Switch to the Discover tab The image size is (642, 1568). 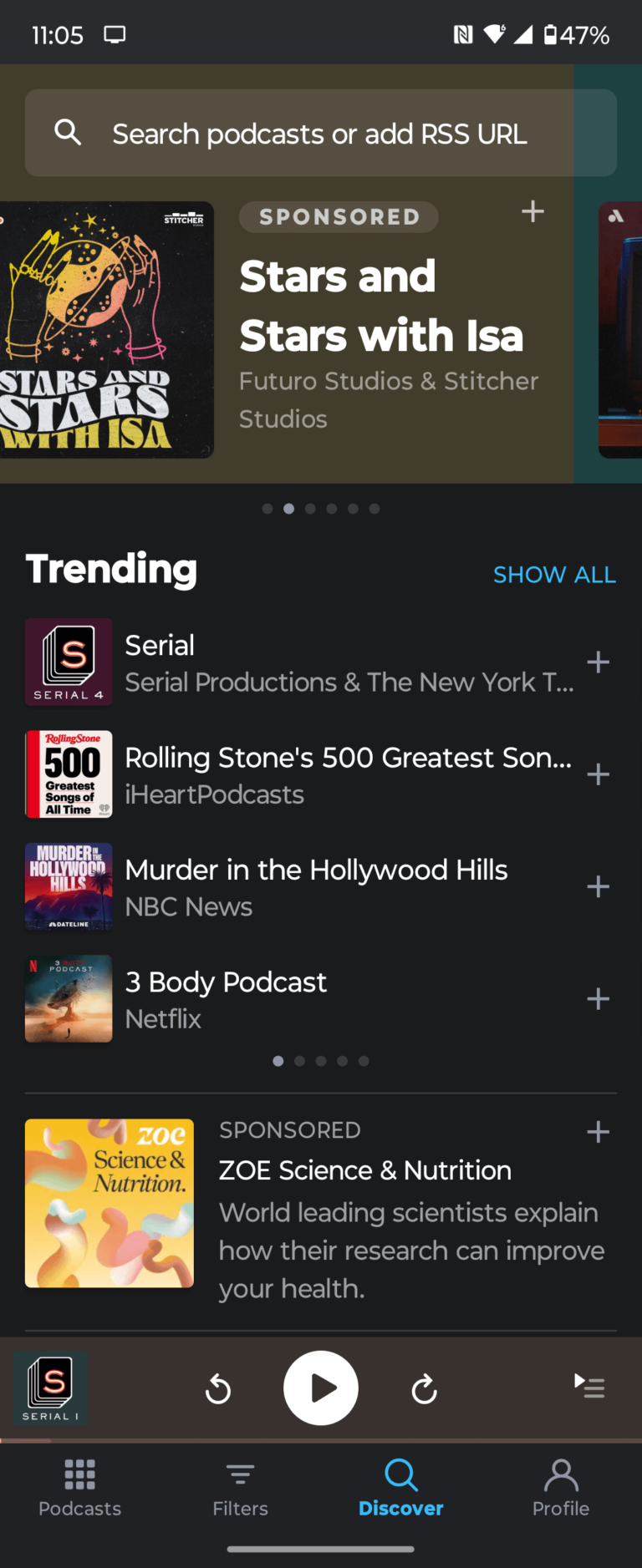(x=401, y=1488)
